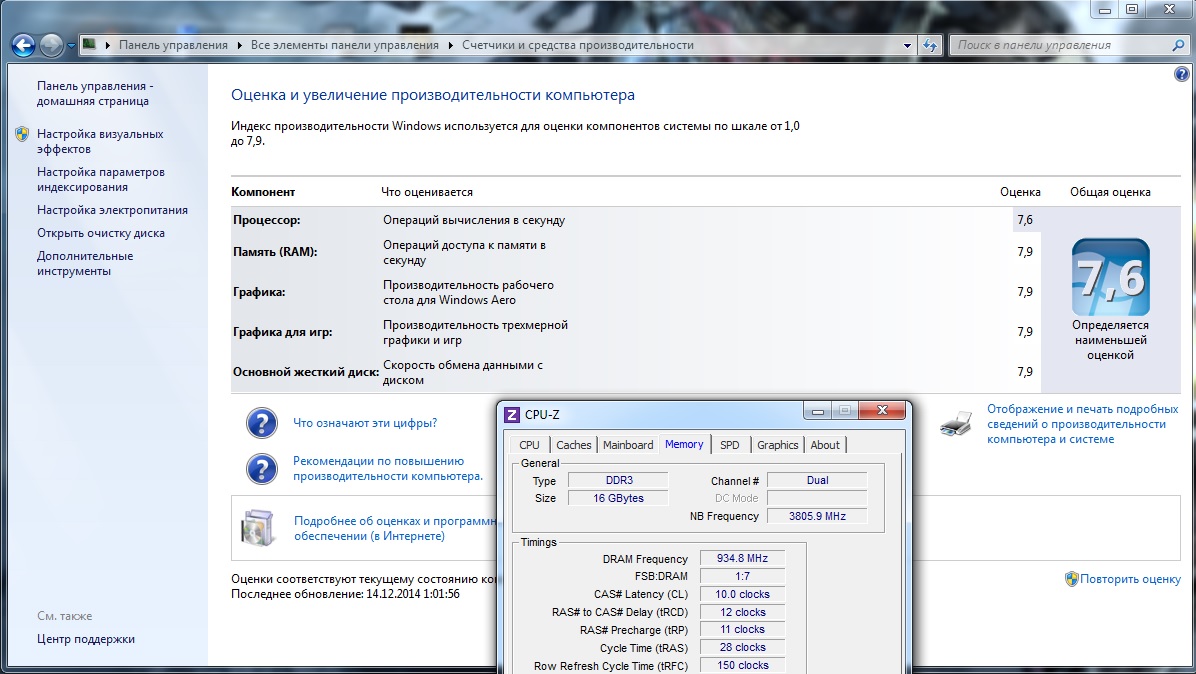Click the 7,6 overall score badge
The width and height of the screenshot is (1196, 674).
[1110, 277]
